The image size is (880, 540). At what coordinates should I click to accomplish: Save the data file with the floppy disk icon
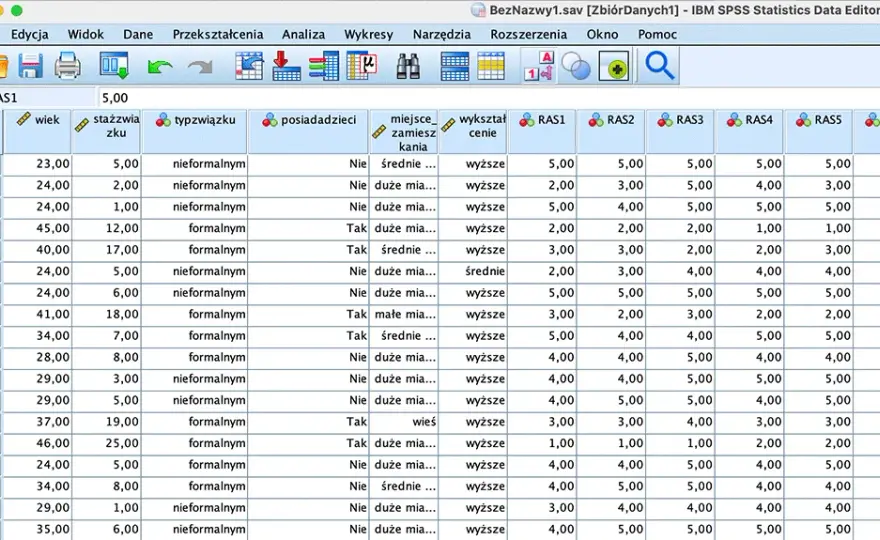click(31, 66)
